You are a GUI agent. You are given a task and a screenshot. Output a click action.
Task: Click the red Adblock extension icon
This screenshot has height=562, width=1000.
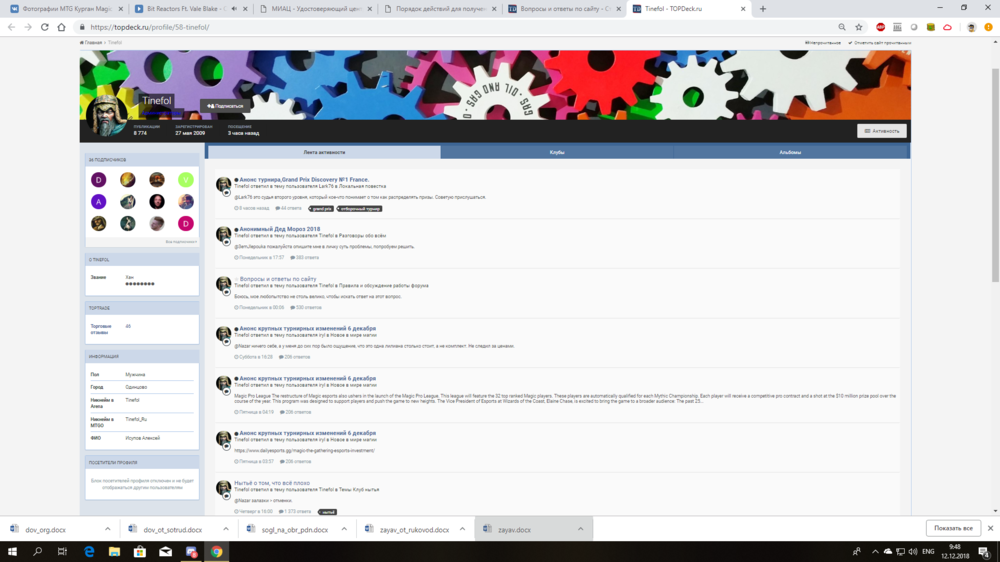point(881,27)
